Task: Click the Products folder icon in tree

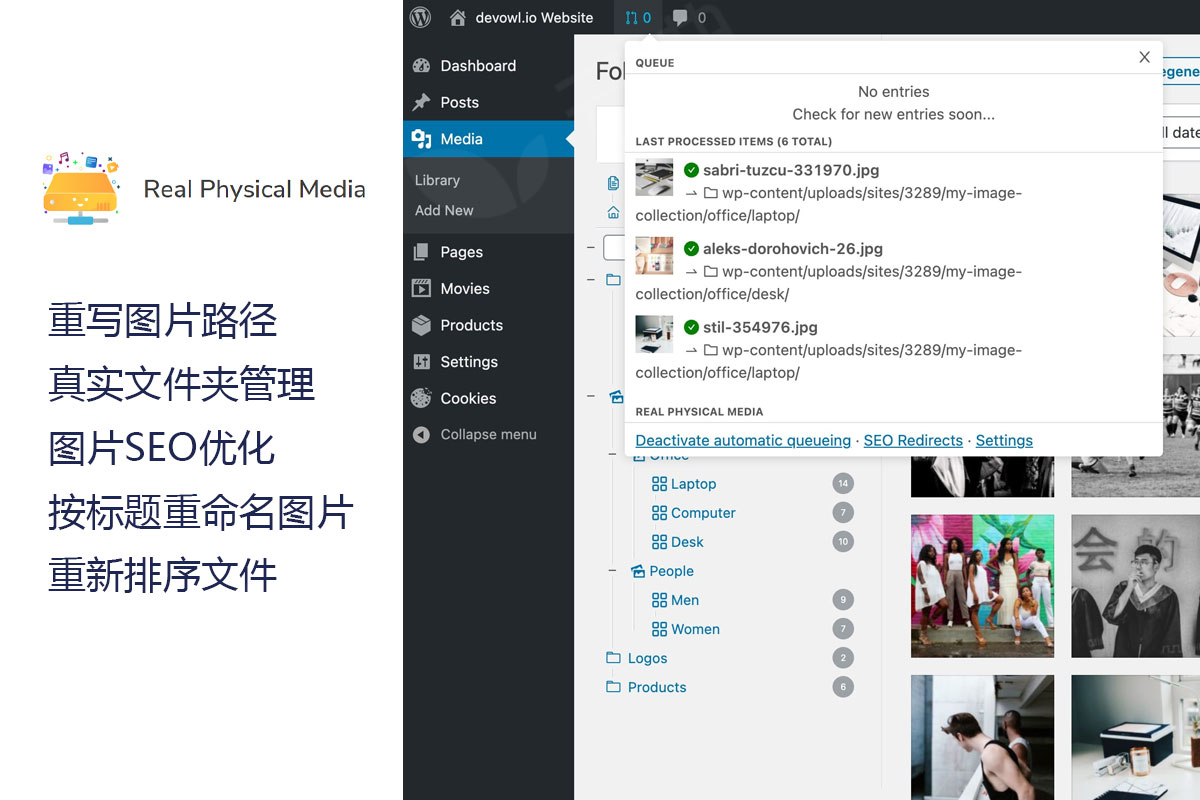Action: point(613,687)
